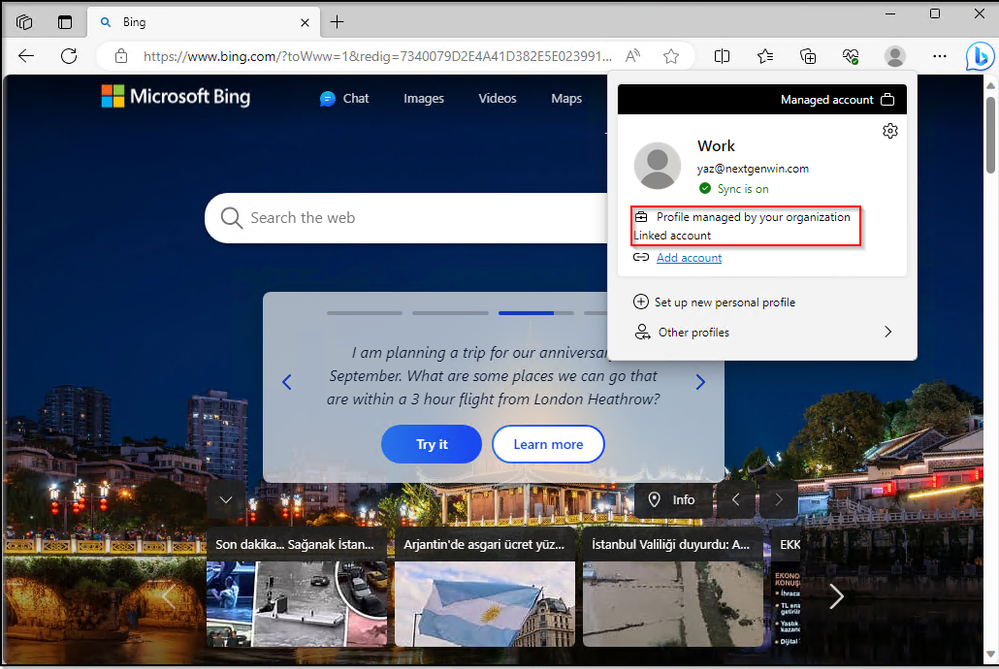
Task: Select the third carousel progress bar
Action: tap(536, 313)
